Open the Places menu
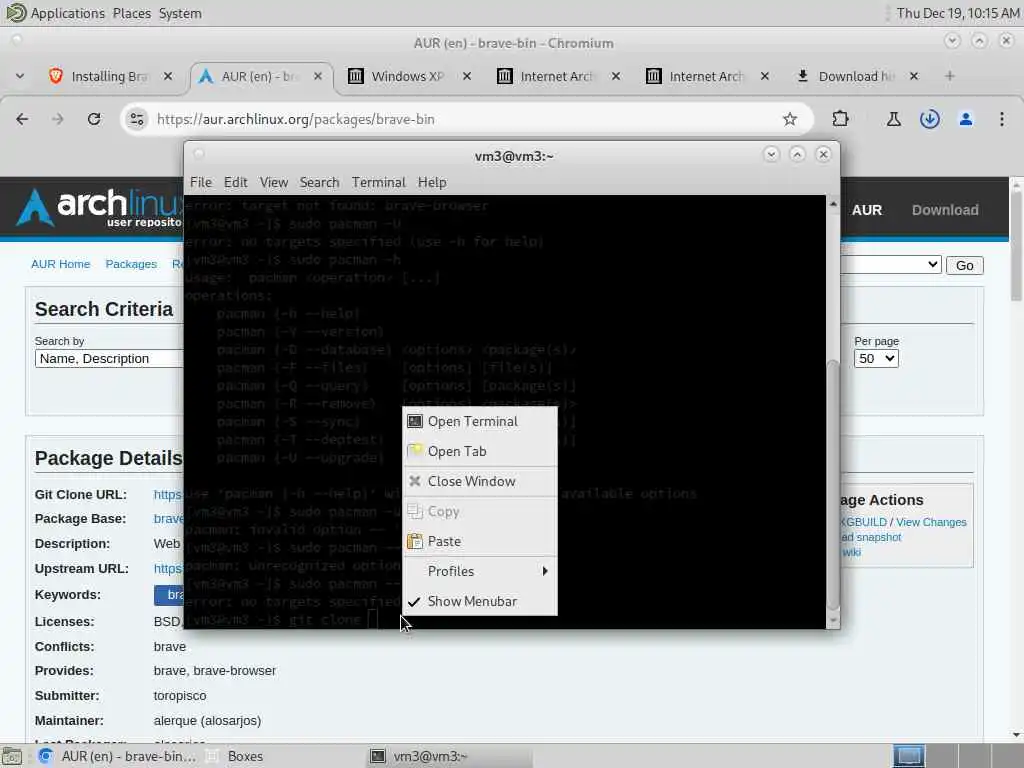 [x=131, y=13]
